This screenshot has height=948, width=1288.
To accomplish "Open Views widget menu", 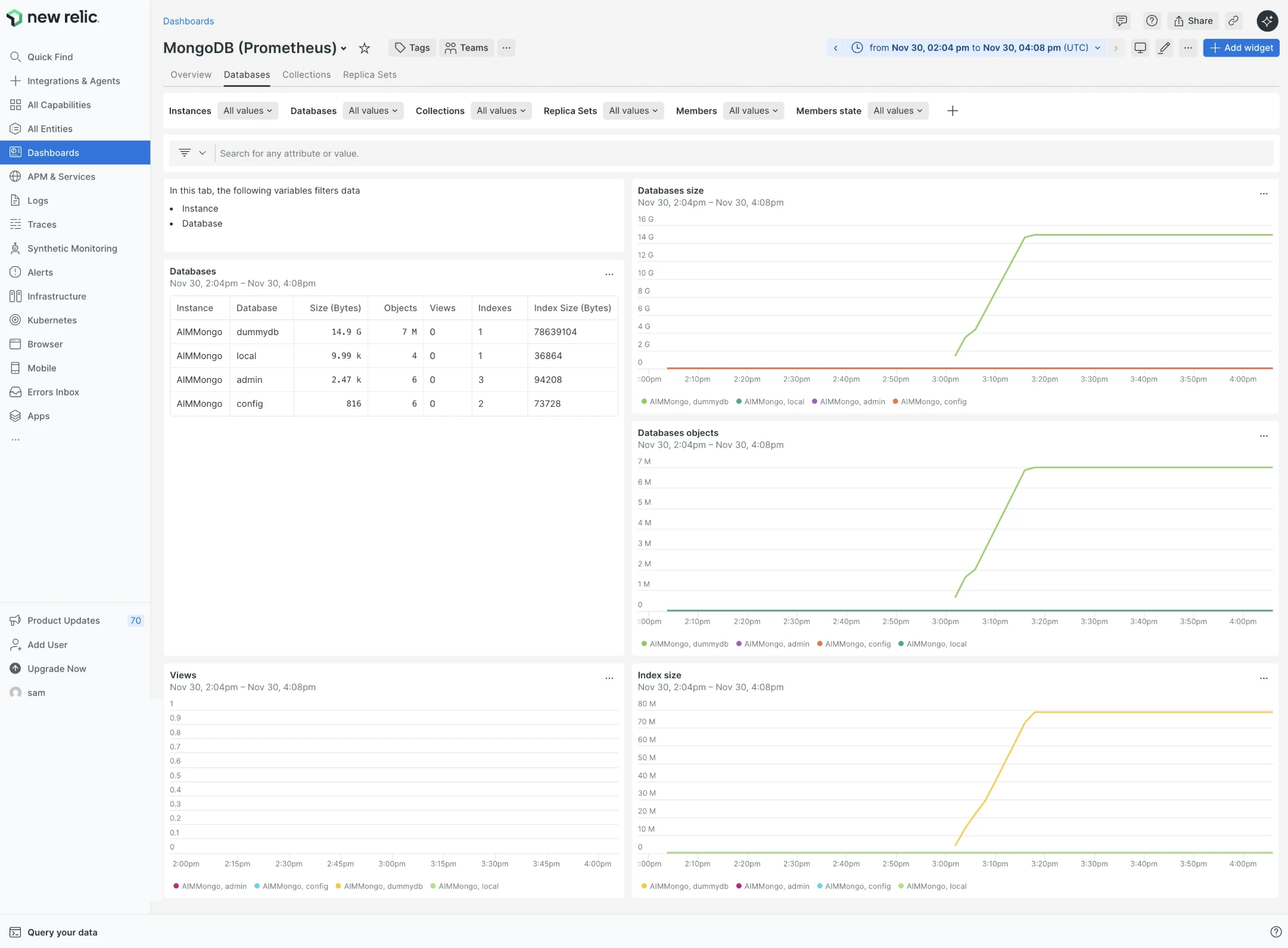I will [x=609, y=678].
